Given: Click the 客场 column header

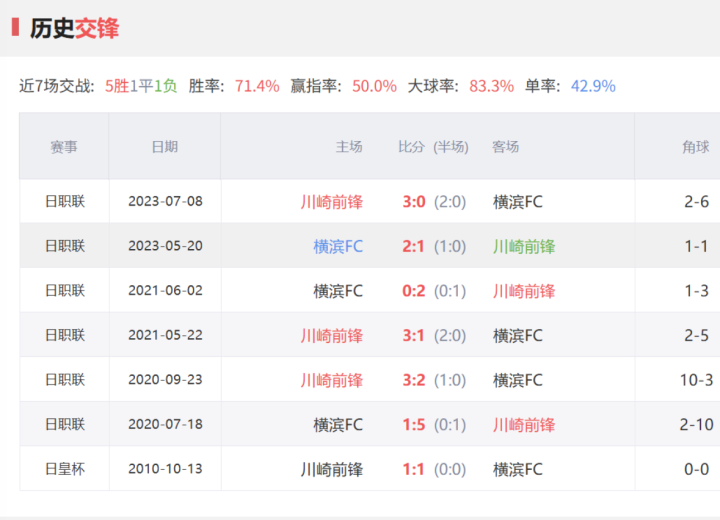Looking at the screenshot, I should coord(506,147).
